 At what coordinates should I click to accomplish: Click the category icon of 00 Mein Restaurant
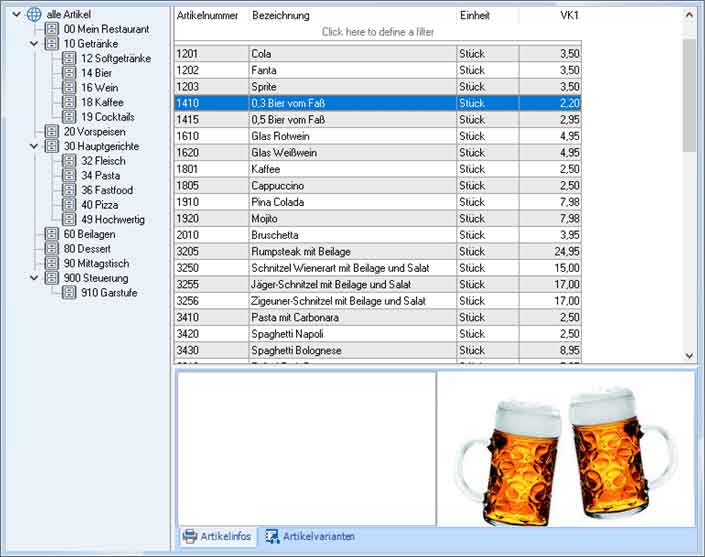click(x=52, y=29)
